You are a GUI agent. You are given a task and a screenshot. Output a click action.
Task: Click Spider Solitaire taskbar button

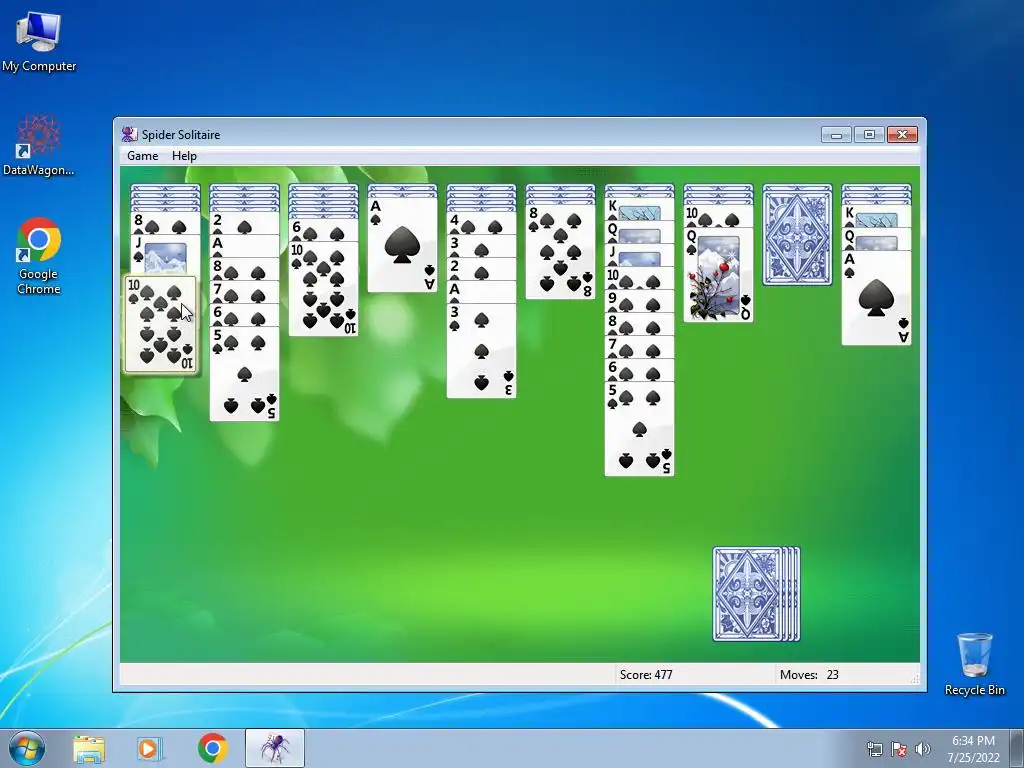pyautogui.click(x=275, y=748)
